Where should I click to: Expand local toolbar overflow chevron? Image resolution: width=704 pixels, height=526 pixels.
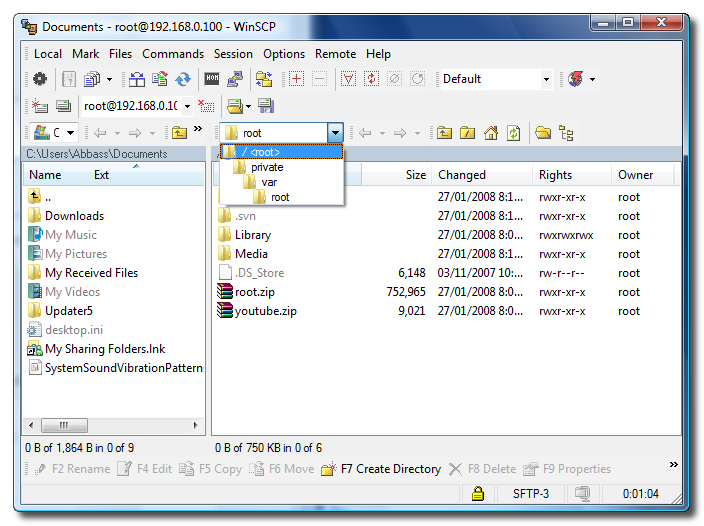pos(198,129)
